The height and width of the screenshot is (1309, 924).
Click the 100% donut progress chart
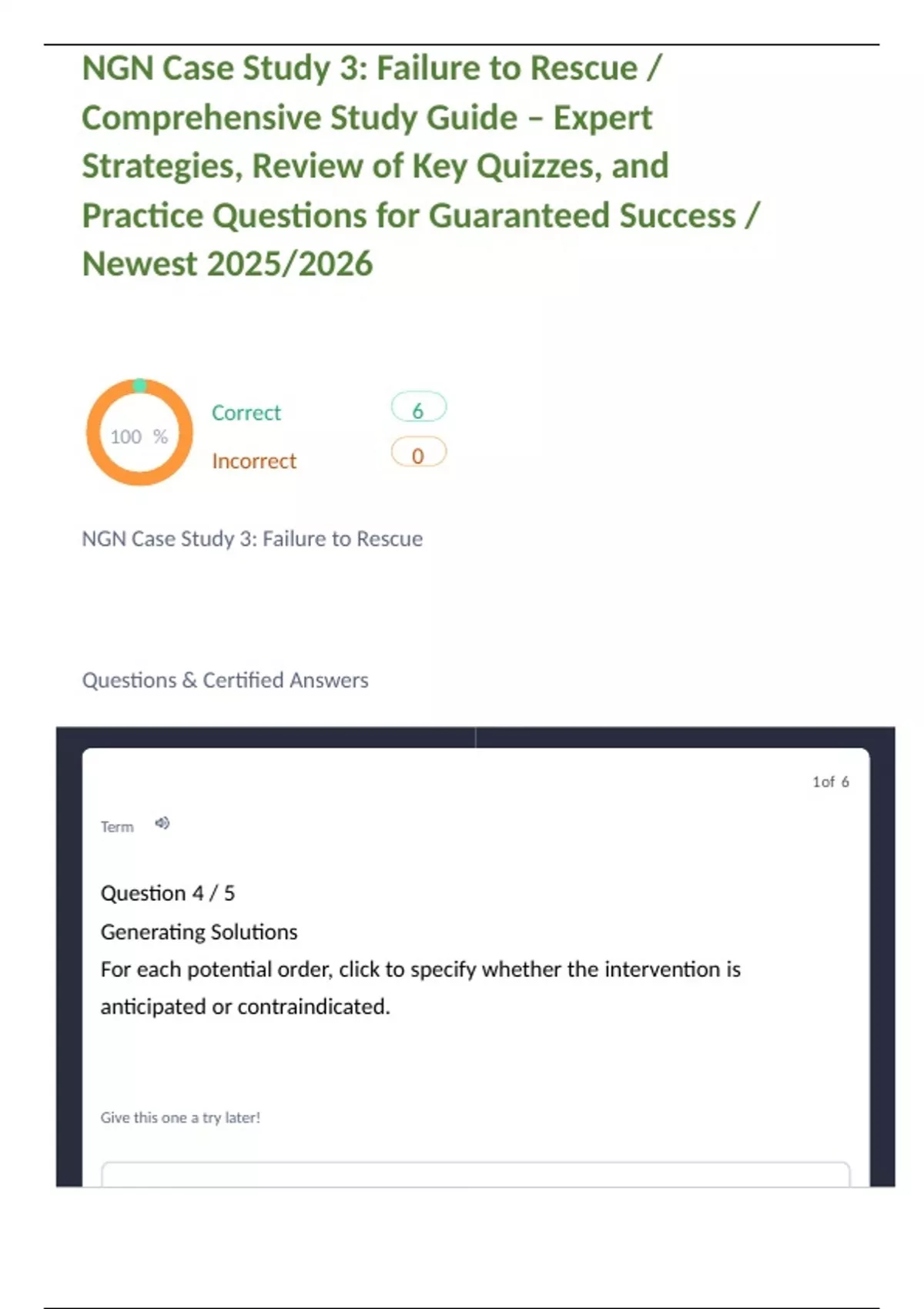click(139, 434)
